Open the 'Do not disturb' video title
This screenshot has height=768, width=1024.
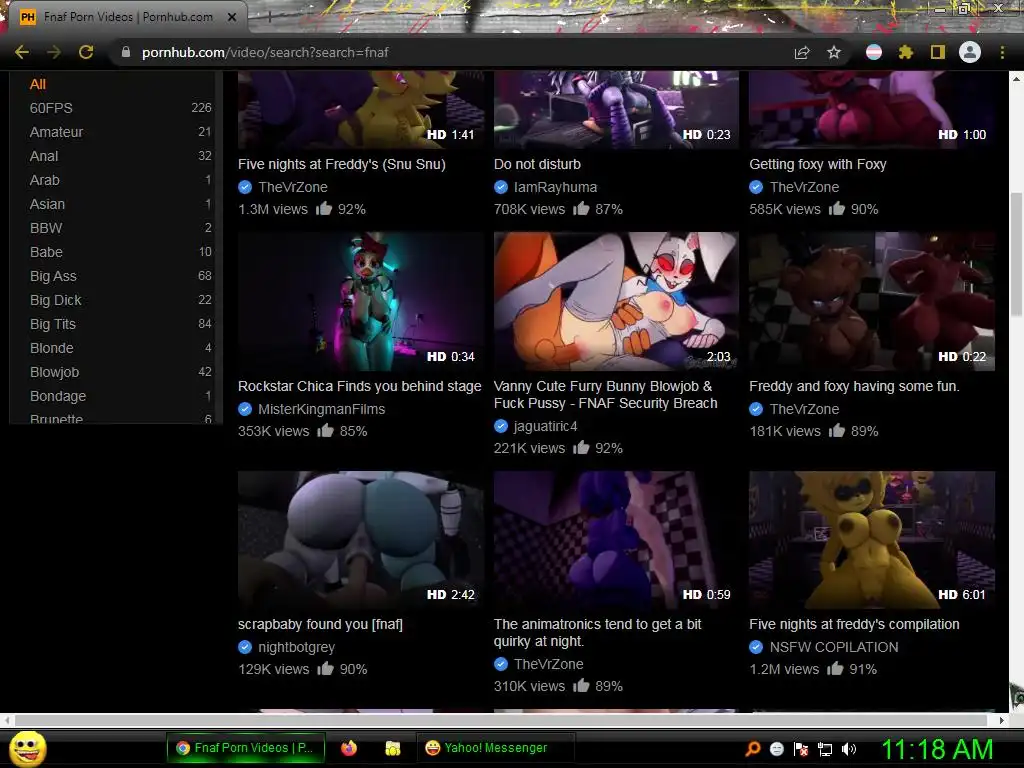point(537,165)
